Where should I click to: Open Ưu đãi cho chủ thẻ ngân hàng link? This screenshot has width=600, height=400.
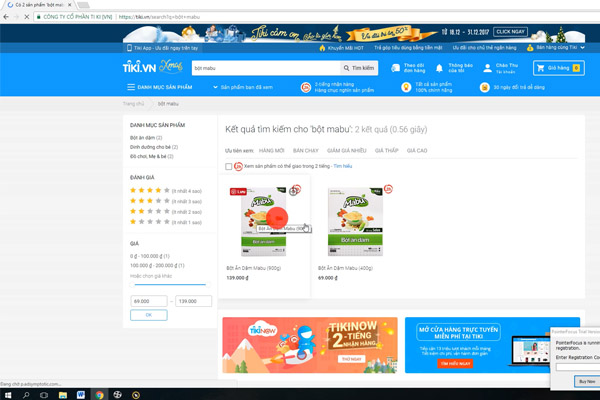(484, 48)
